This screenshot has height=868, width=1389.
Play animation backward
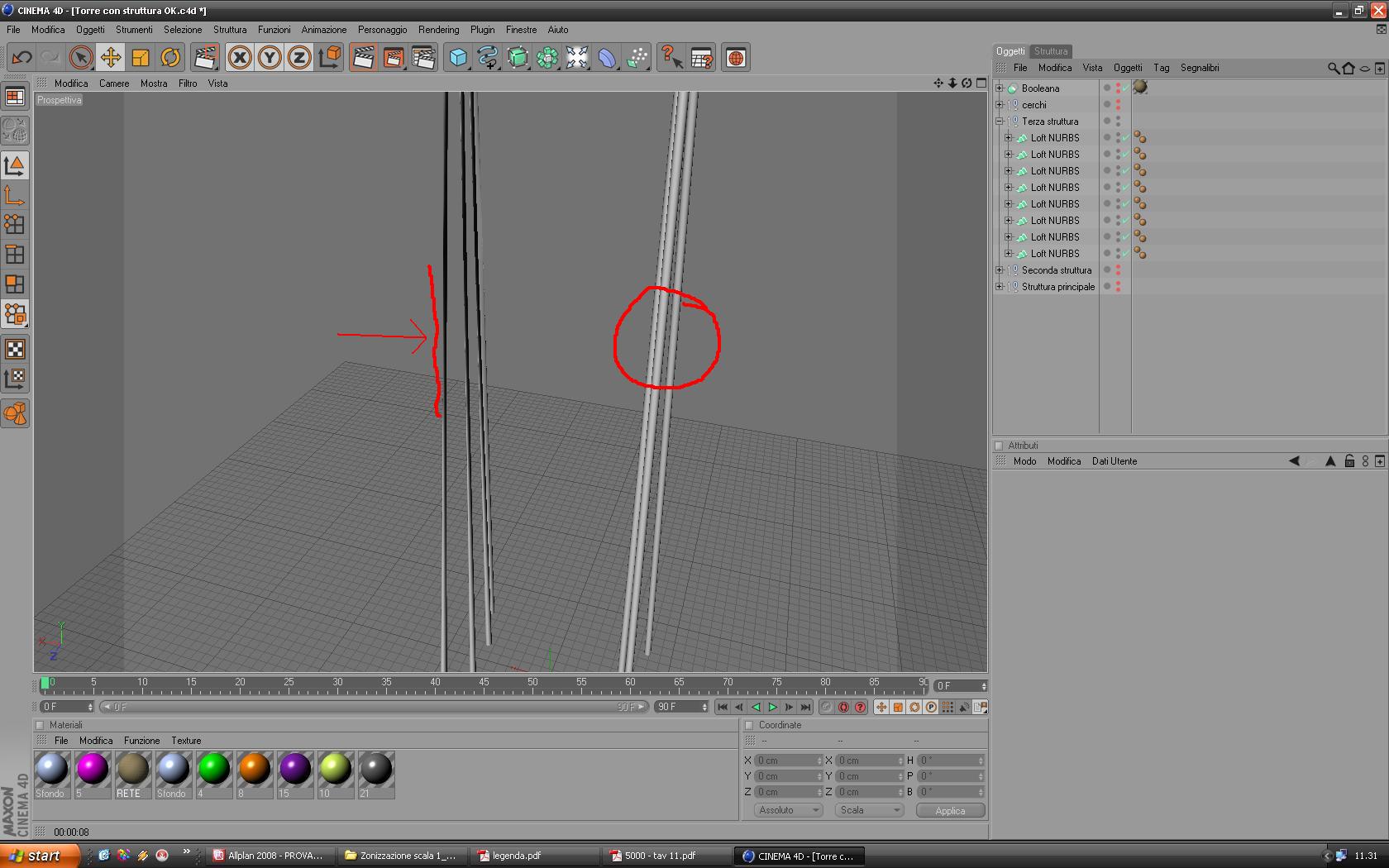click(x=756, y=707)
